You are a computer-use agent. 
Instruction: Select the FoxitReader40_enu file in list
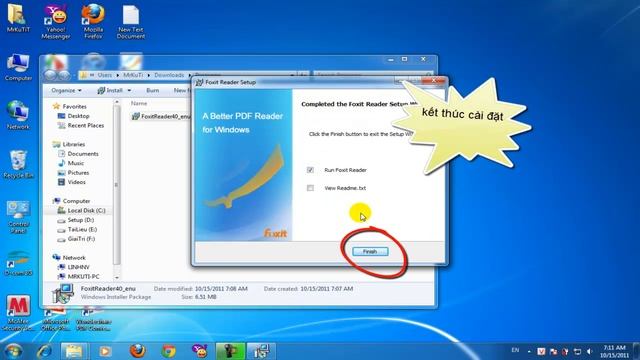tap(161, 116)
